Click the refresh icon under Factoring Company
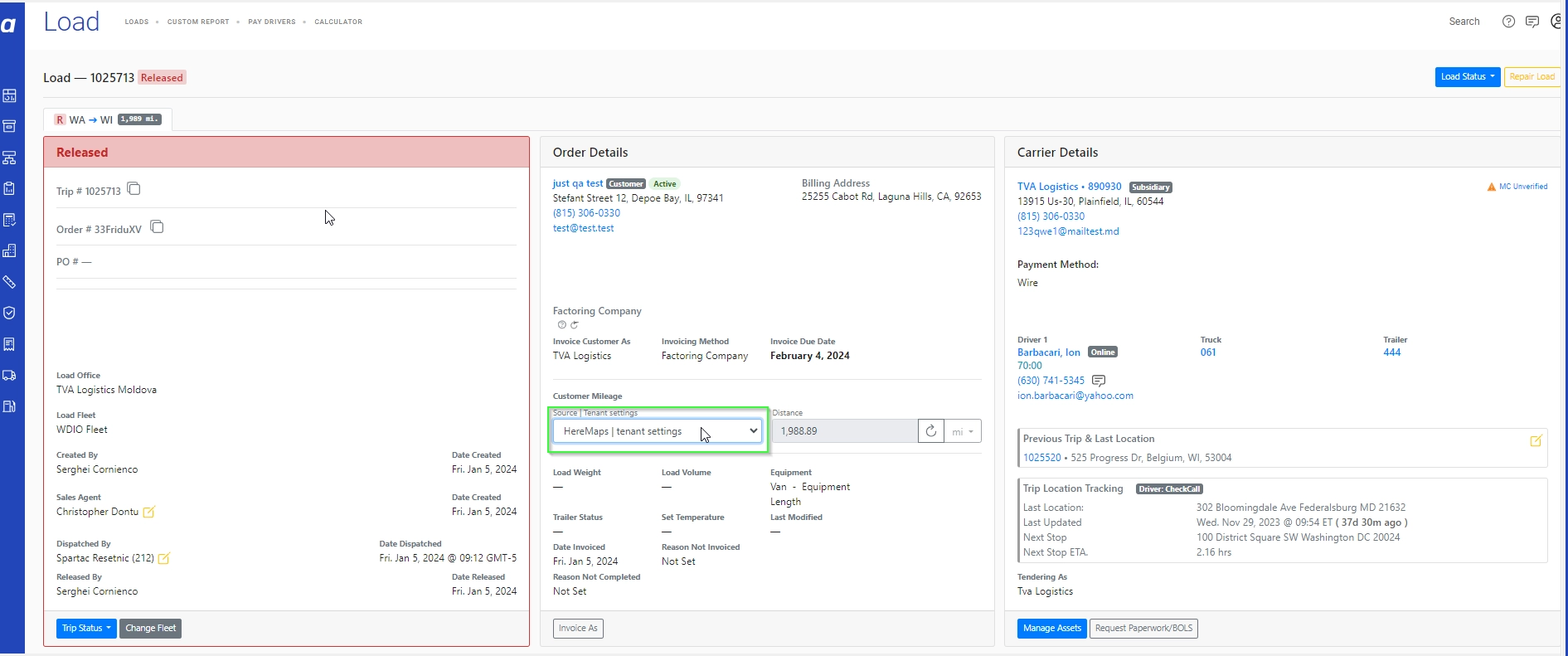The image size is (1568, 656). point(574,325)
